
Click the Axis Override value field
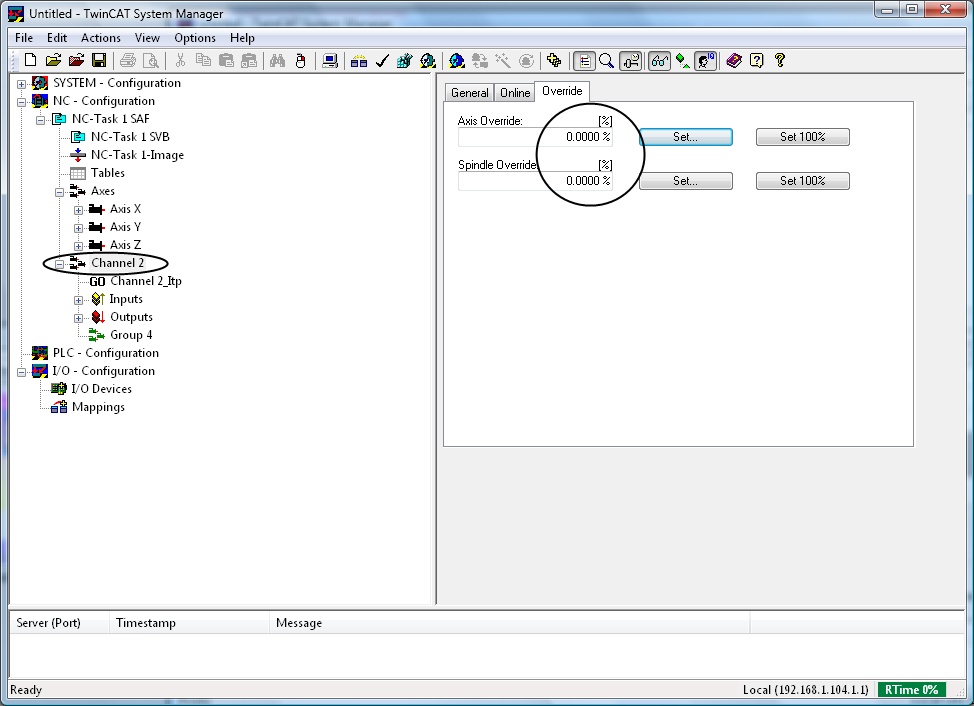[x=535, y=137]
